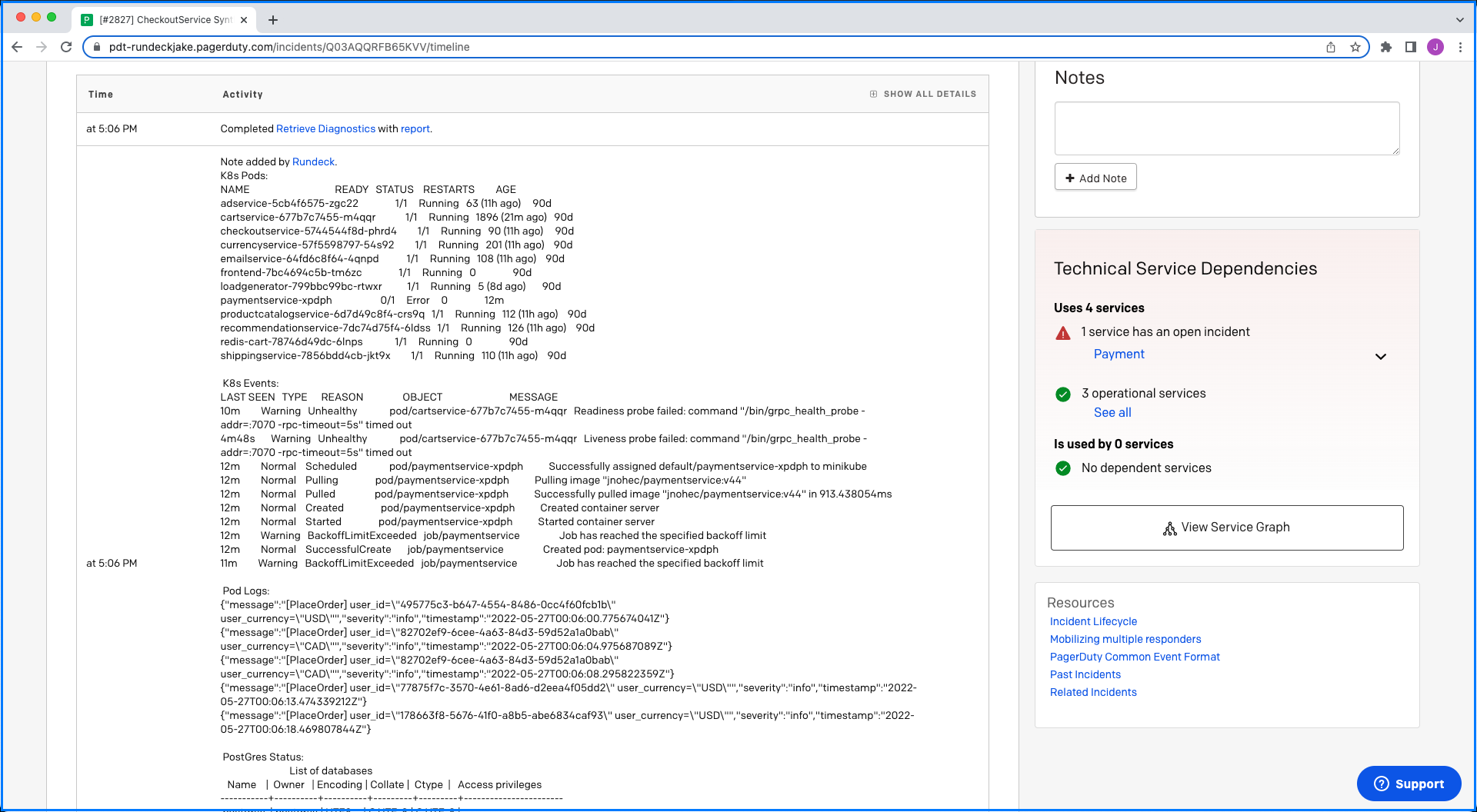
Task: Open PagerDuty Common Event Format link
Action: (1135, 657)
